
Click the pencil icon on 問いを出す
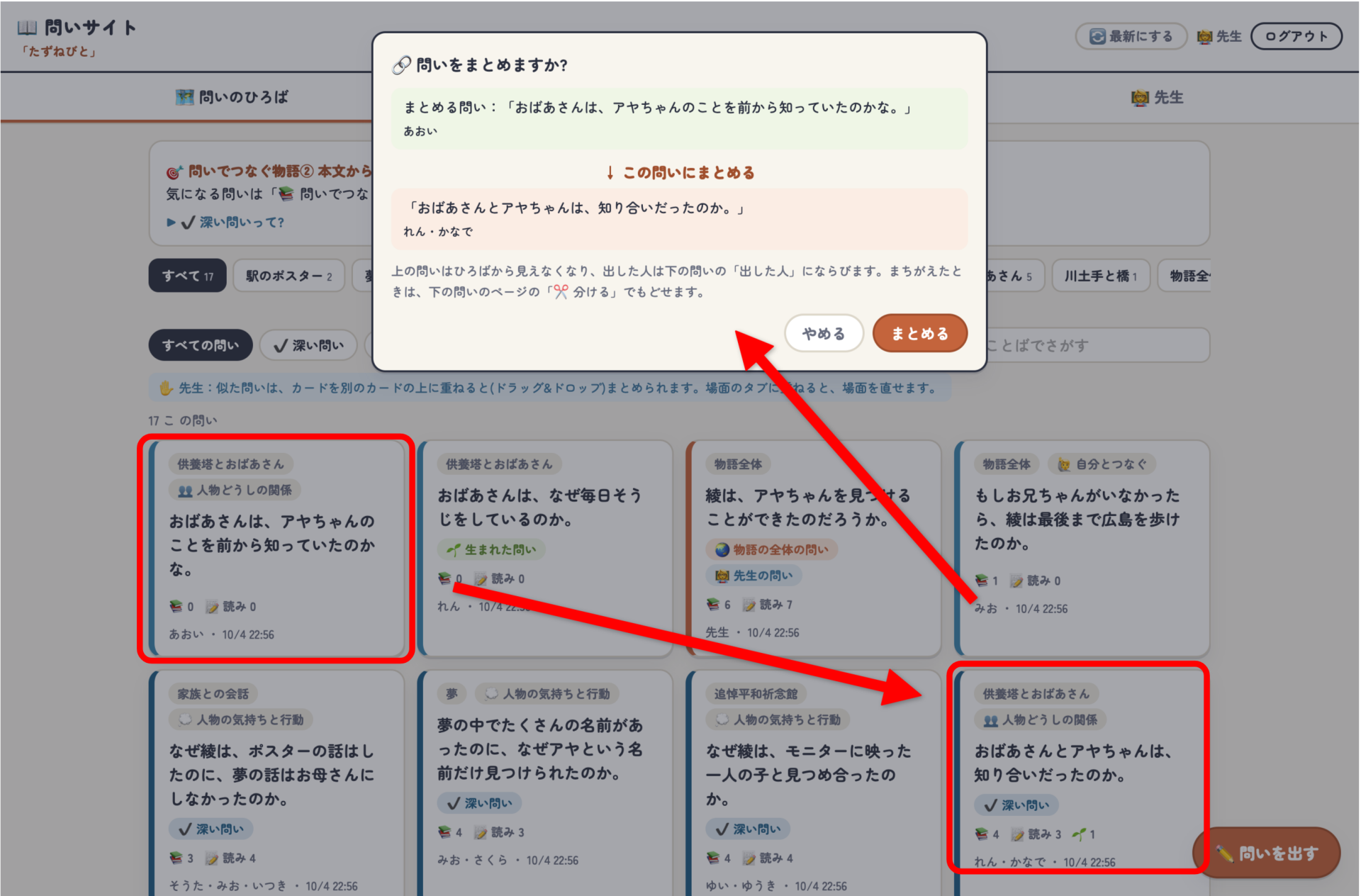click(x=1224, y=853)
